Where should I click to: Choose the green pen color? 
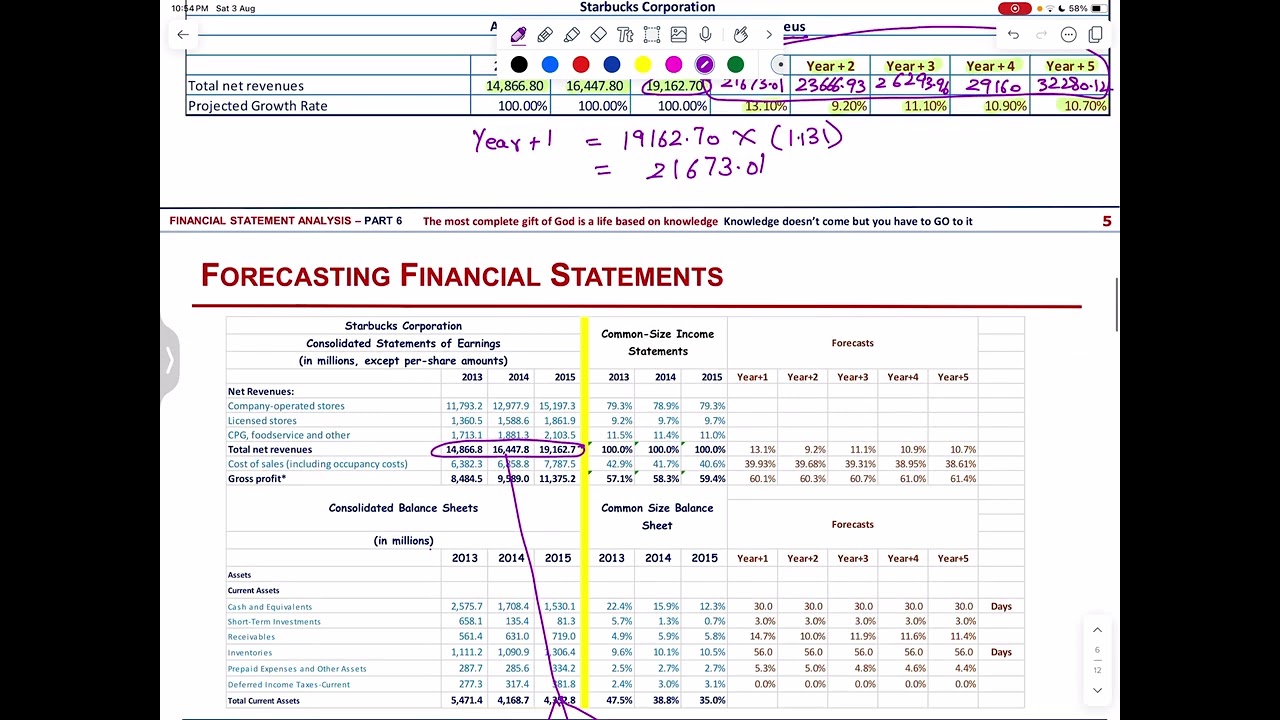pos(736,65)
